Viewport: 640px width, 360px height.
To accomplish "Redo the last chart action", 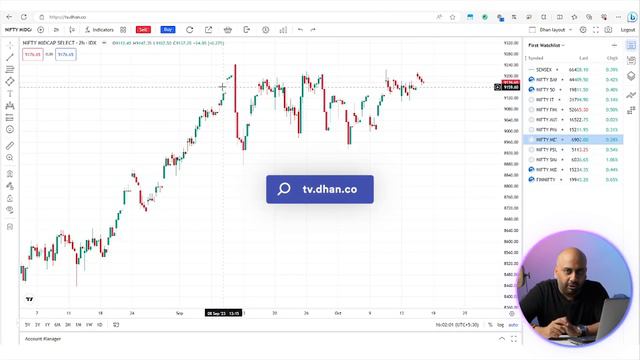I will [x=313, y=30].
